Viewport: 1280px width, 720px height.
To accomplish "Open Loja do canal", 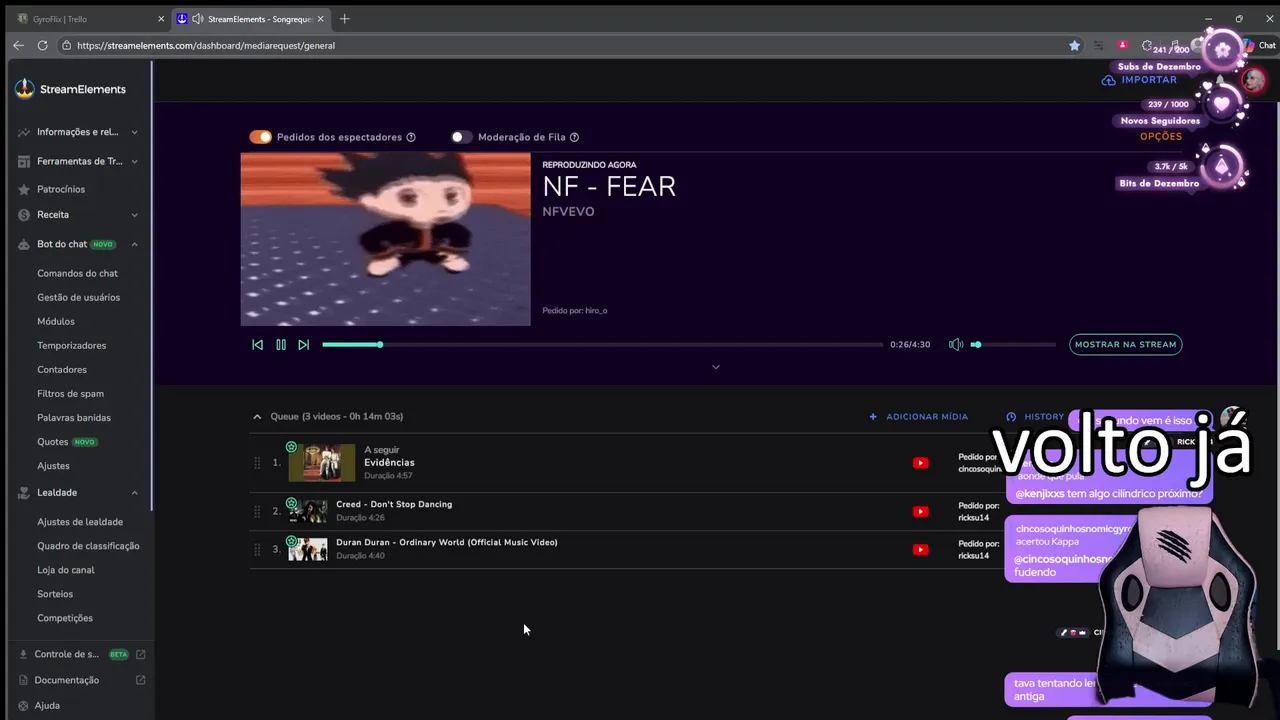I will tap(66, 570).
